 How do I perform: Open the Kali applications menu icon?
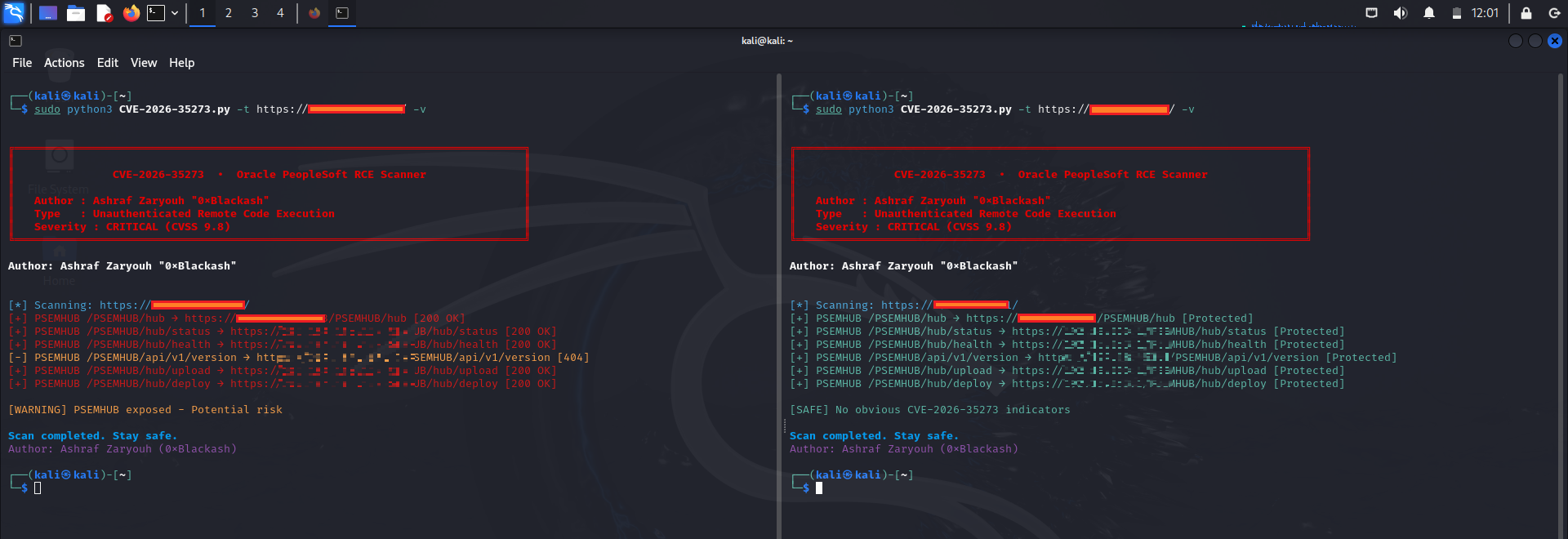[x=14, y=12]
